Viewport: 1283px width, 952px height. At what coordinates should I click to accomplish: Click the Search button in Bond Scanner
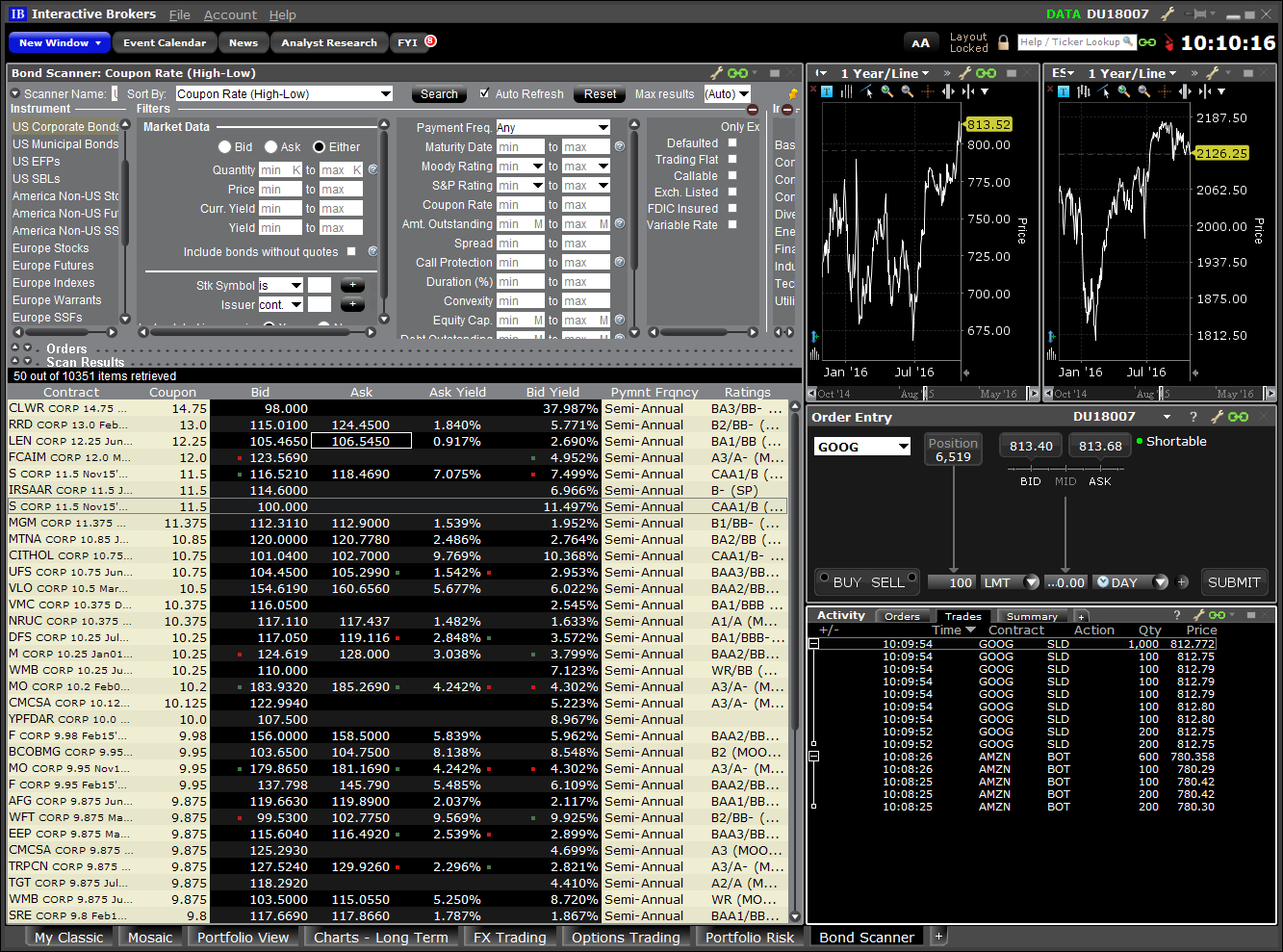439,93
